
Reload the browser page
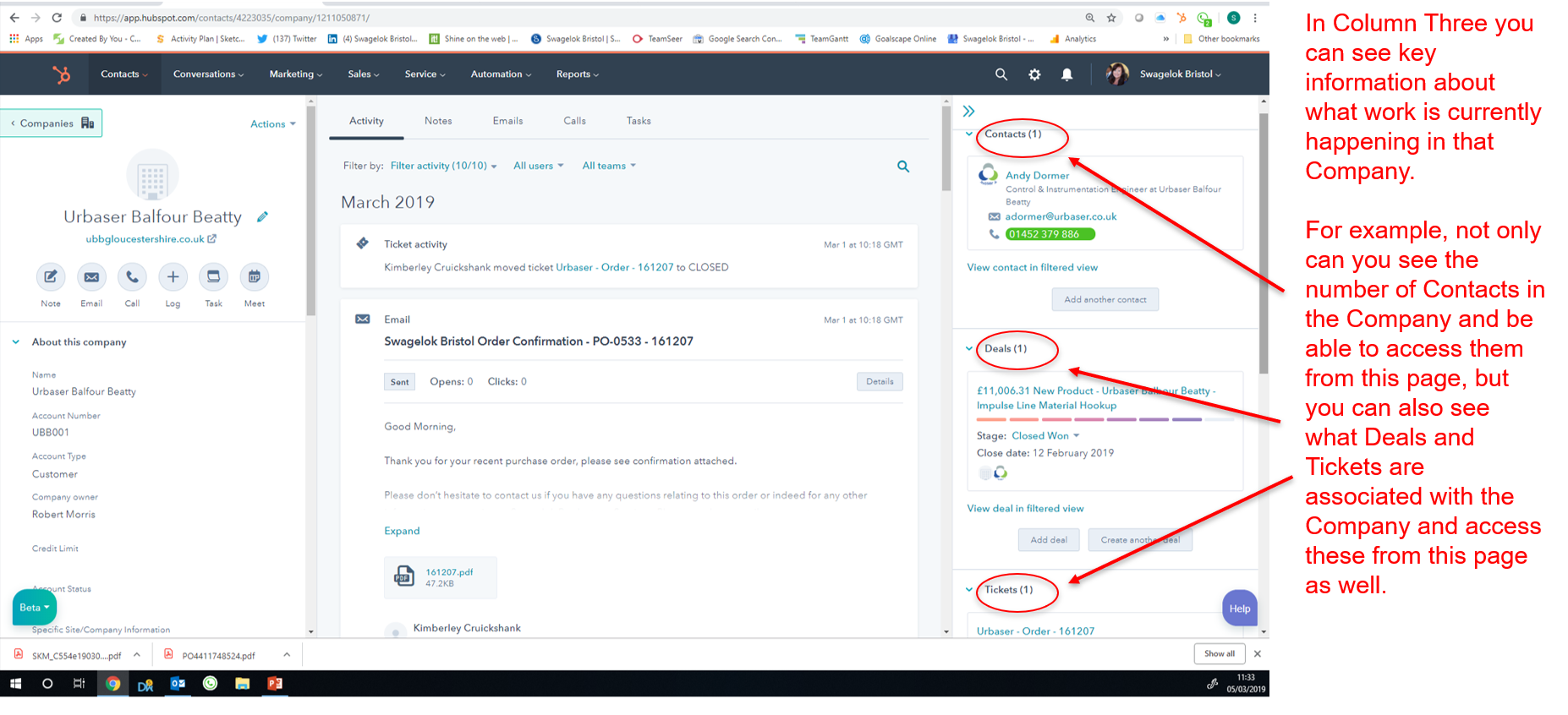57,17
